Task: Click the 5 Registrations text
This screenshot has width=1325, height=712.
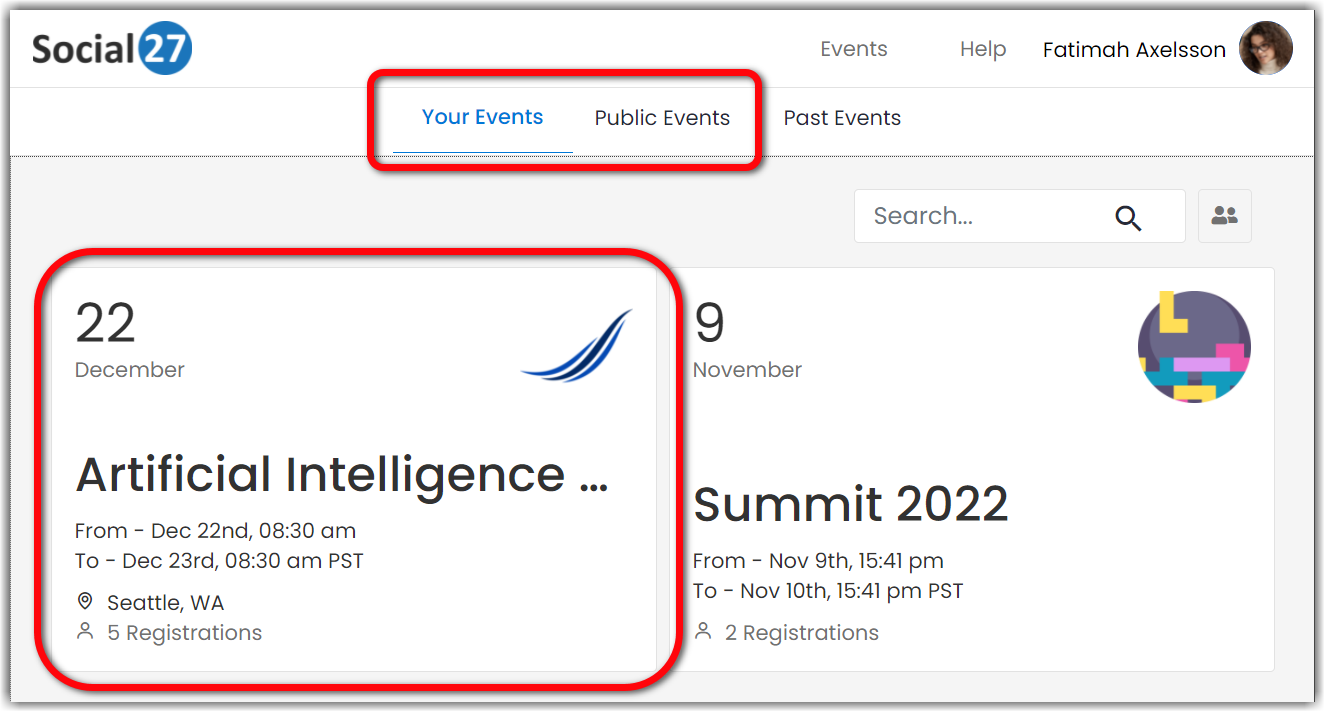Action: [184, 633]
